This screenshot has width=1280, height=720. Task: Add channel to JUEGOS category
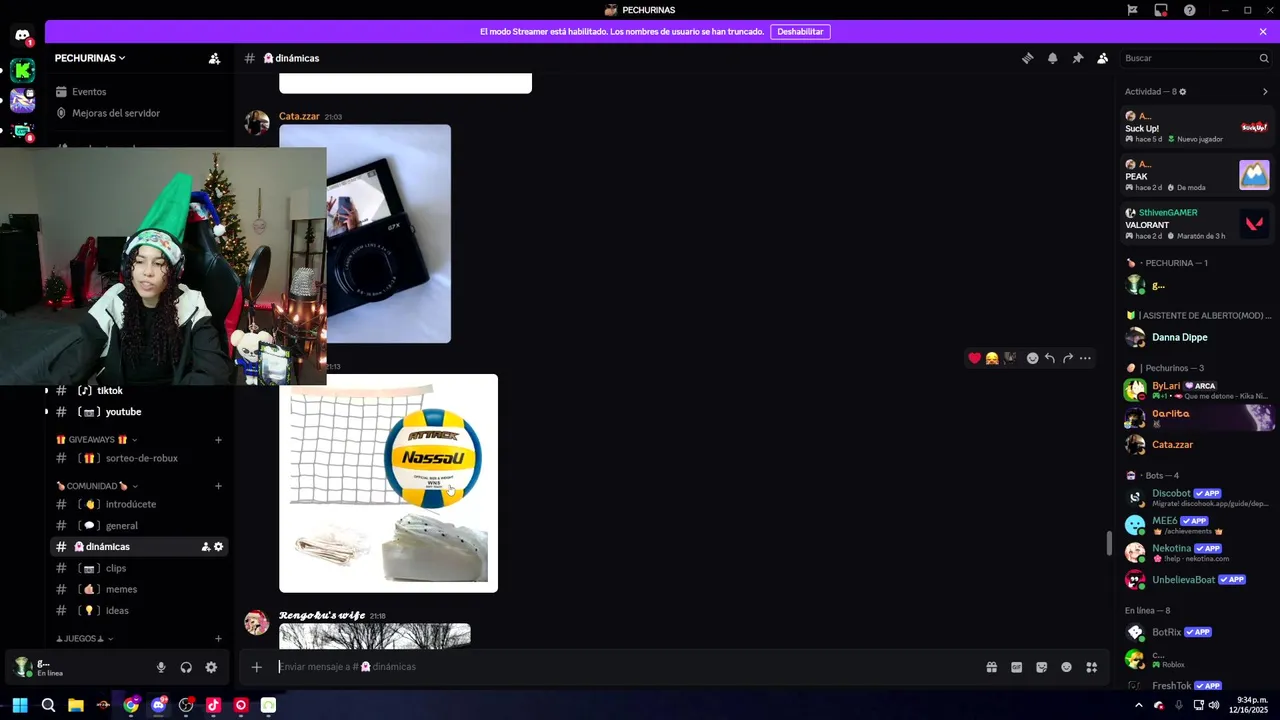coord(218,639)
